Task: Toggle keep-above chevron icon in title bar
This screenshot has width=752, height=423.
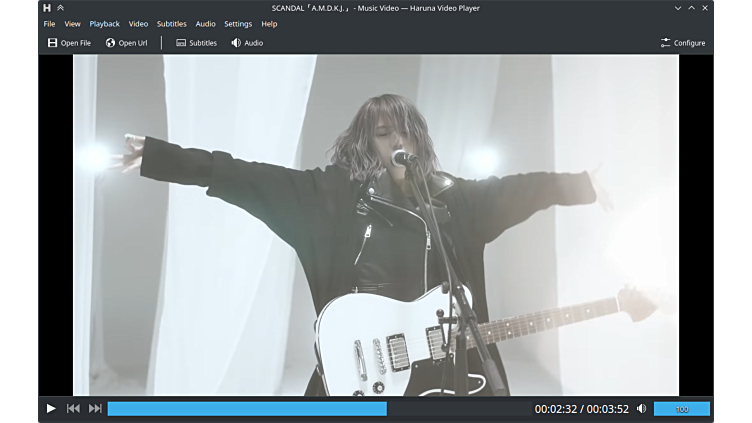Action: click(x=60, y=7)
